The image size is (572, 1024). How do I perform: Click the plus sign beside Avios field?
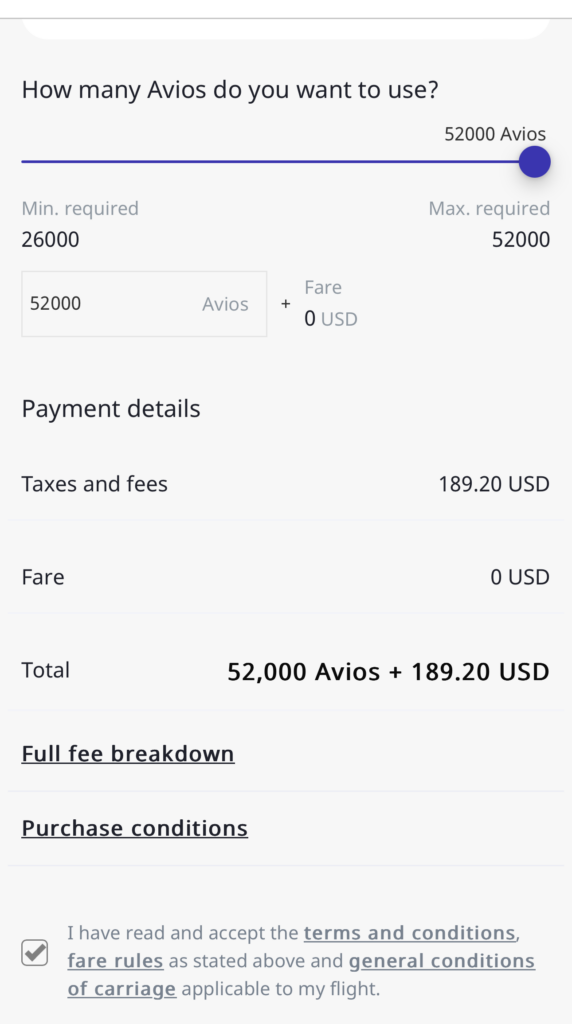click(285, 304)
